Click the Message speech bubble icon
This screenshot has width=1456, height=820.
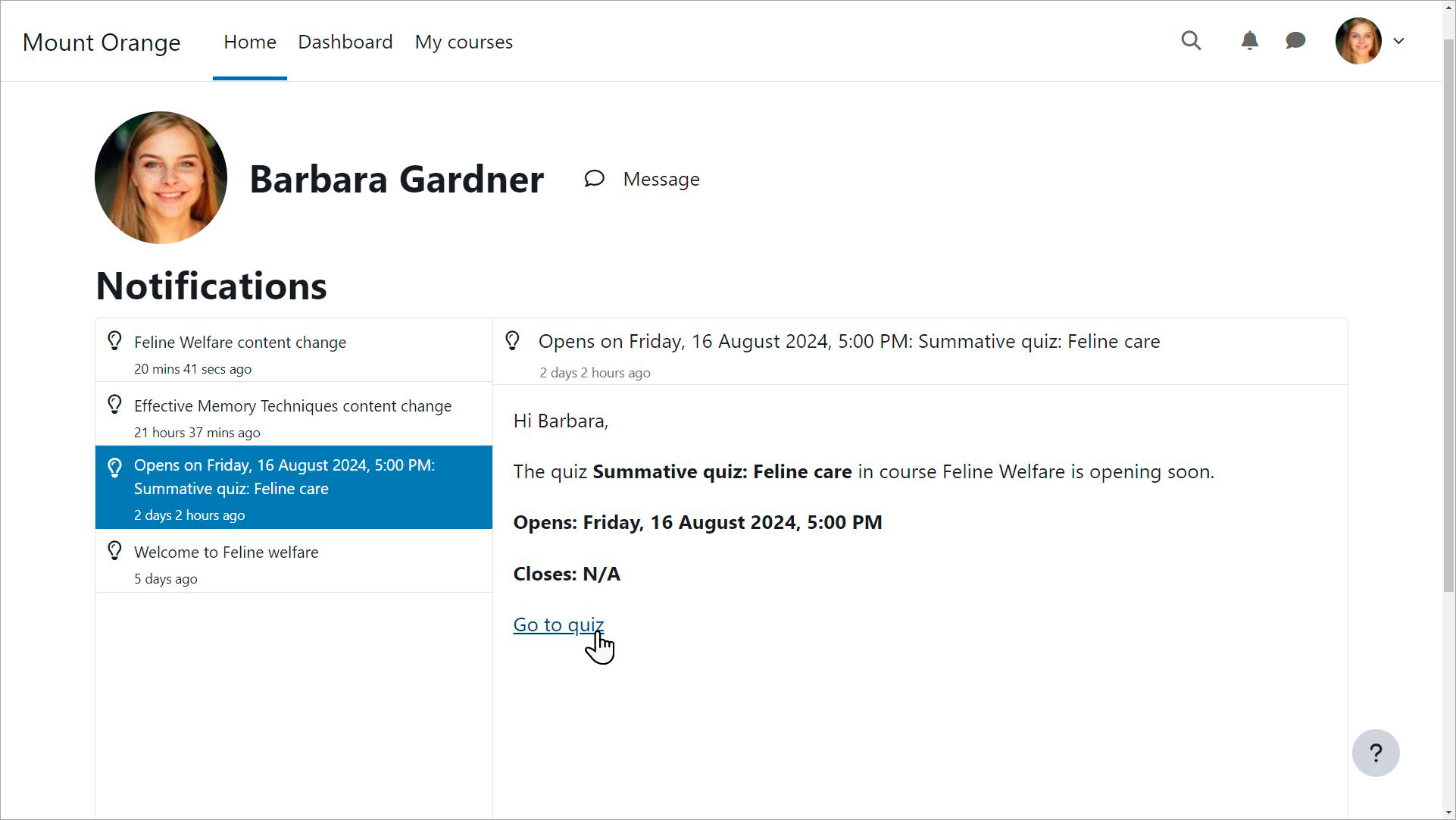pos(595,179)
